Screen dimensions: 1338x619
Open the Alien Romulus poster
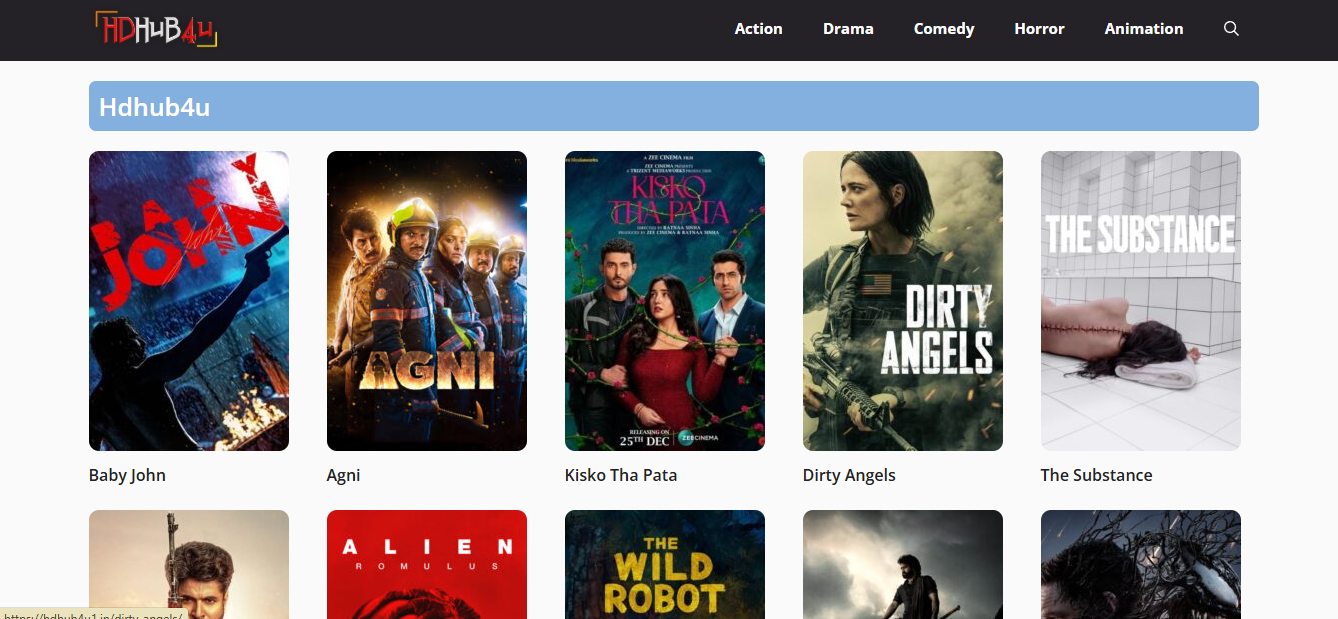click(427, 565)
